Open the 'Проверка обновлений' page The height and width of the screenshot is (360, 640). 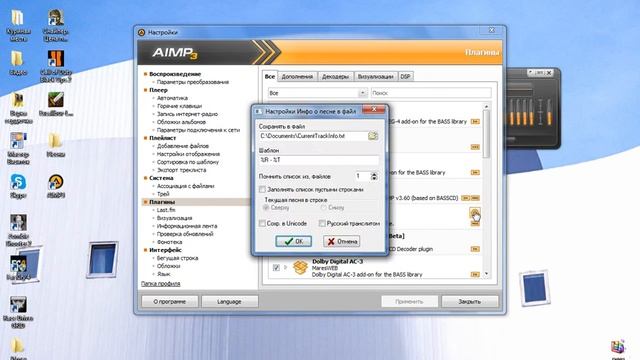185,234
